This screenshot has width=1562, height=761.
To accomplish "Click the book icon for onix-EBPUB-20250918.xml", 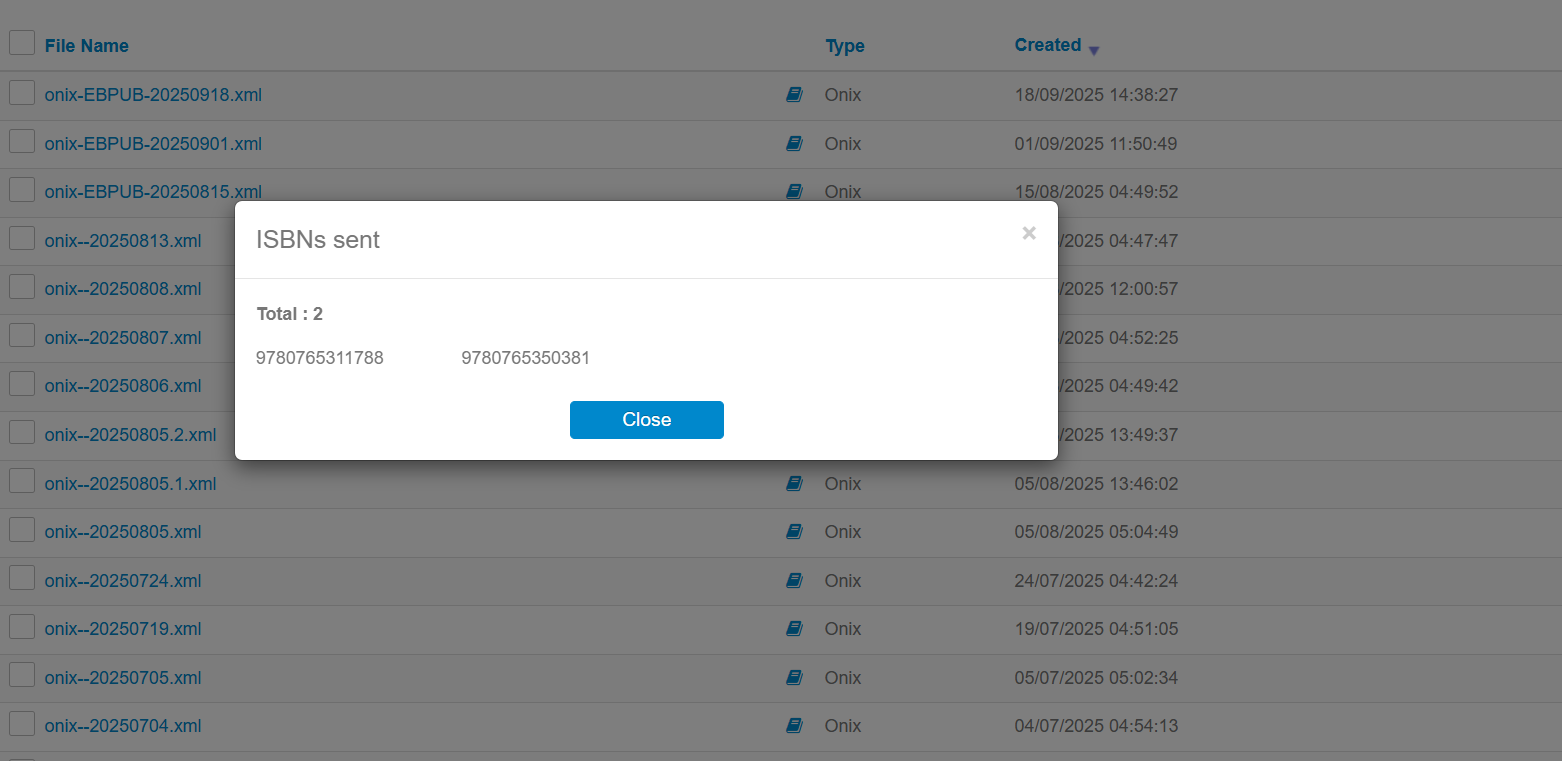I will (794, 95).
